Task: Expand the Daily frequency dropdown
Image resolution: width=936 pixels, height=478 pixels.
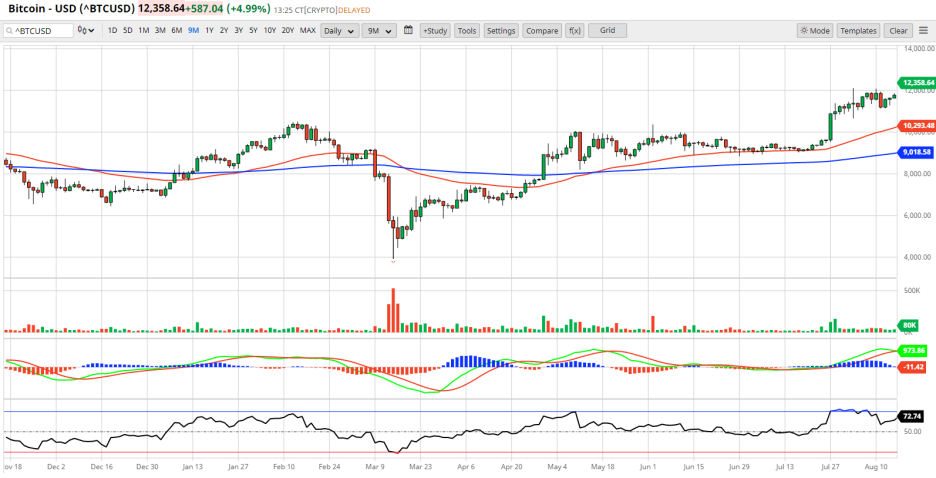Action: click(340, 30)
